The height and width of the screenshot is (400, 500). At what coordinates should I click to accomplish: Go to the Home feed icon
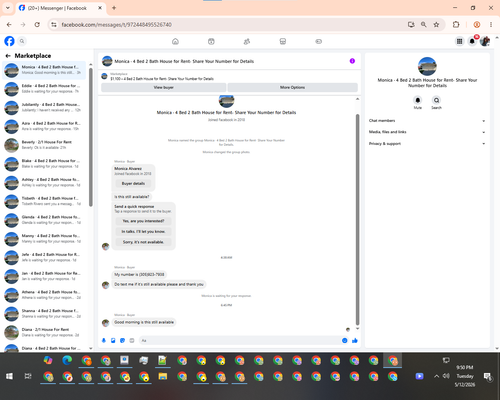175,41
